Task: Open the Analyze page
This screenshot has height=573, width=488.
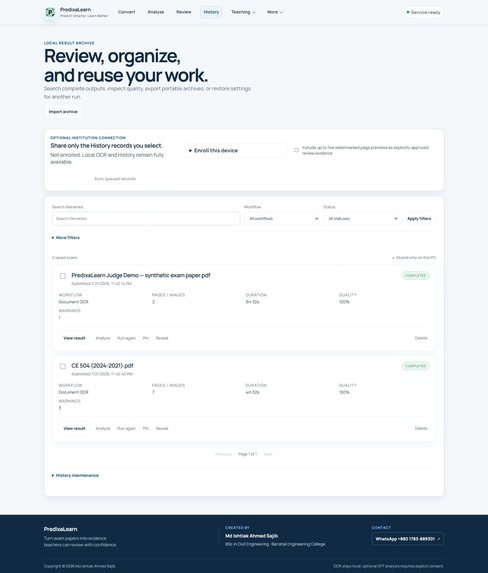Action: [156, 12]
